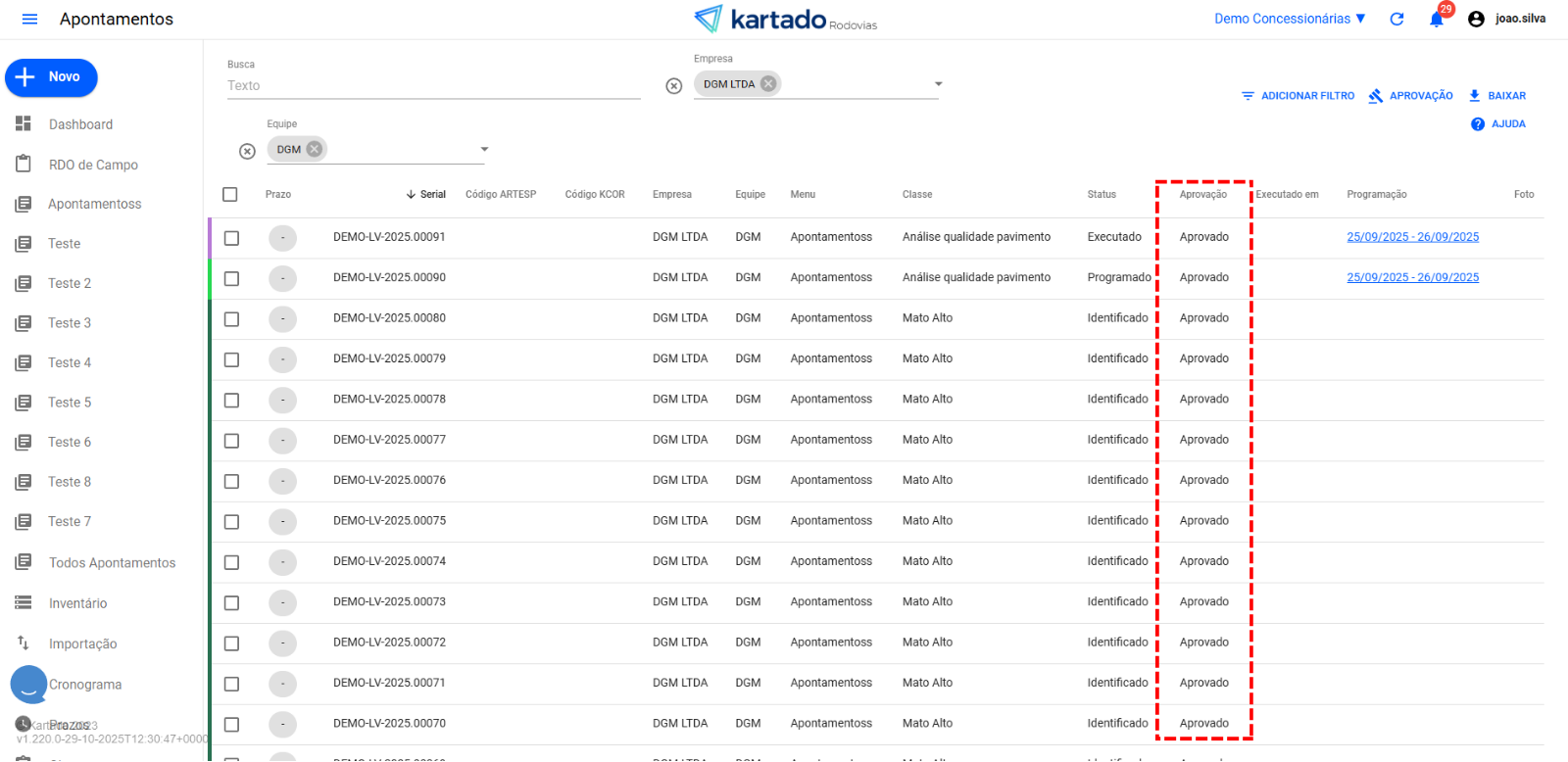Expand the Empresa dropdown arrow

point(938,84)
